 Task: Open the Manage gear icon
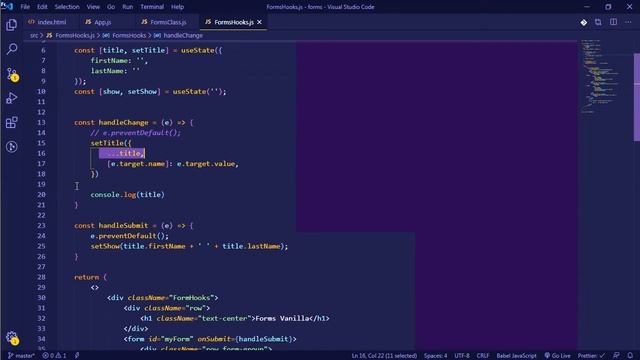(12, 338)
